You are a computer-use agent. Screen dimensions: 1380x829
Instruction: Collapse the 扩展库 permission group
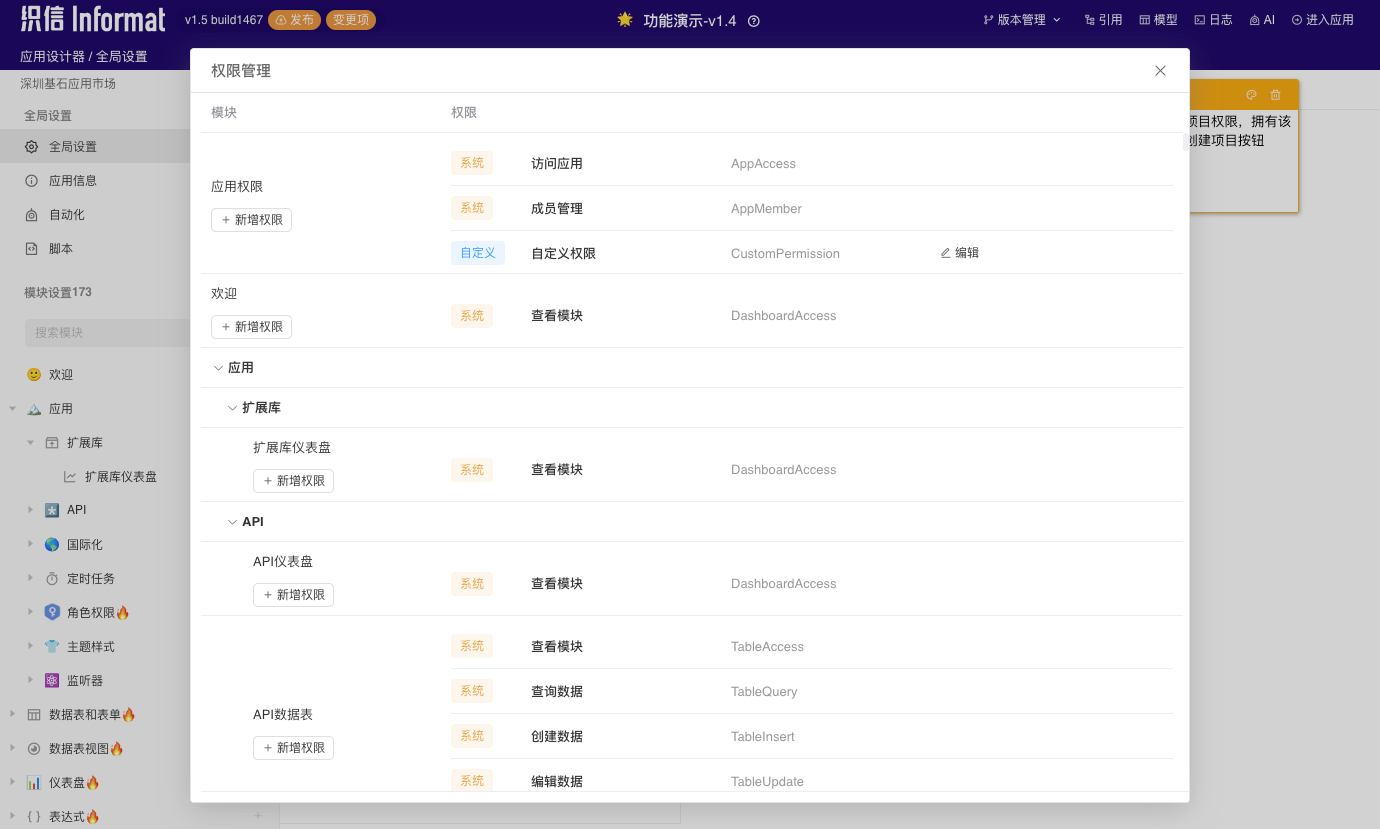(x=232, y=407)
